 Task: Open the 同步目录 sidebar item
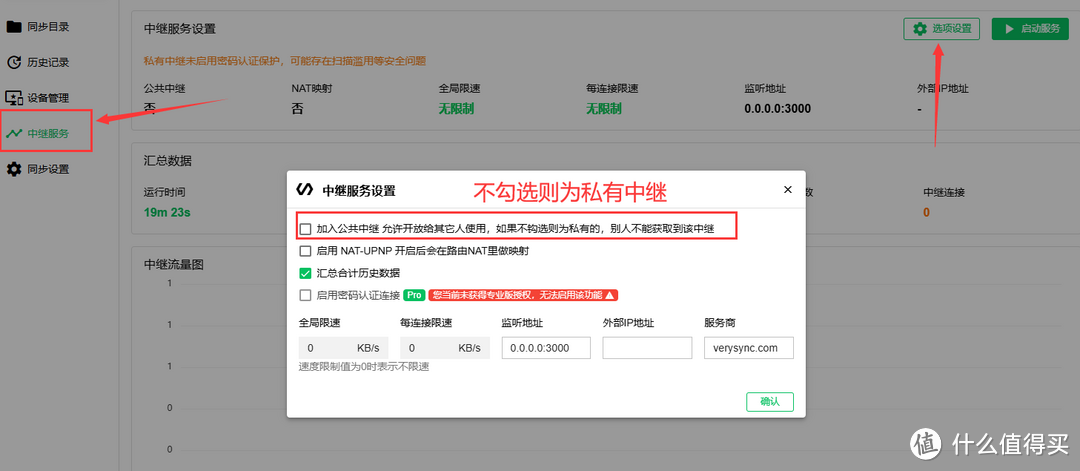pyautogui.click(x=38, y=27)
